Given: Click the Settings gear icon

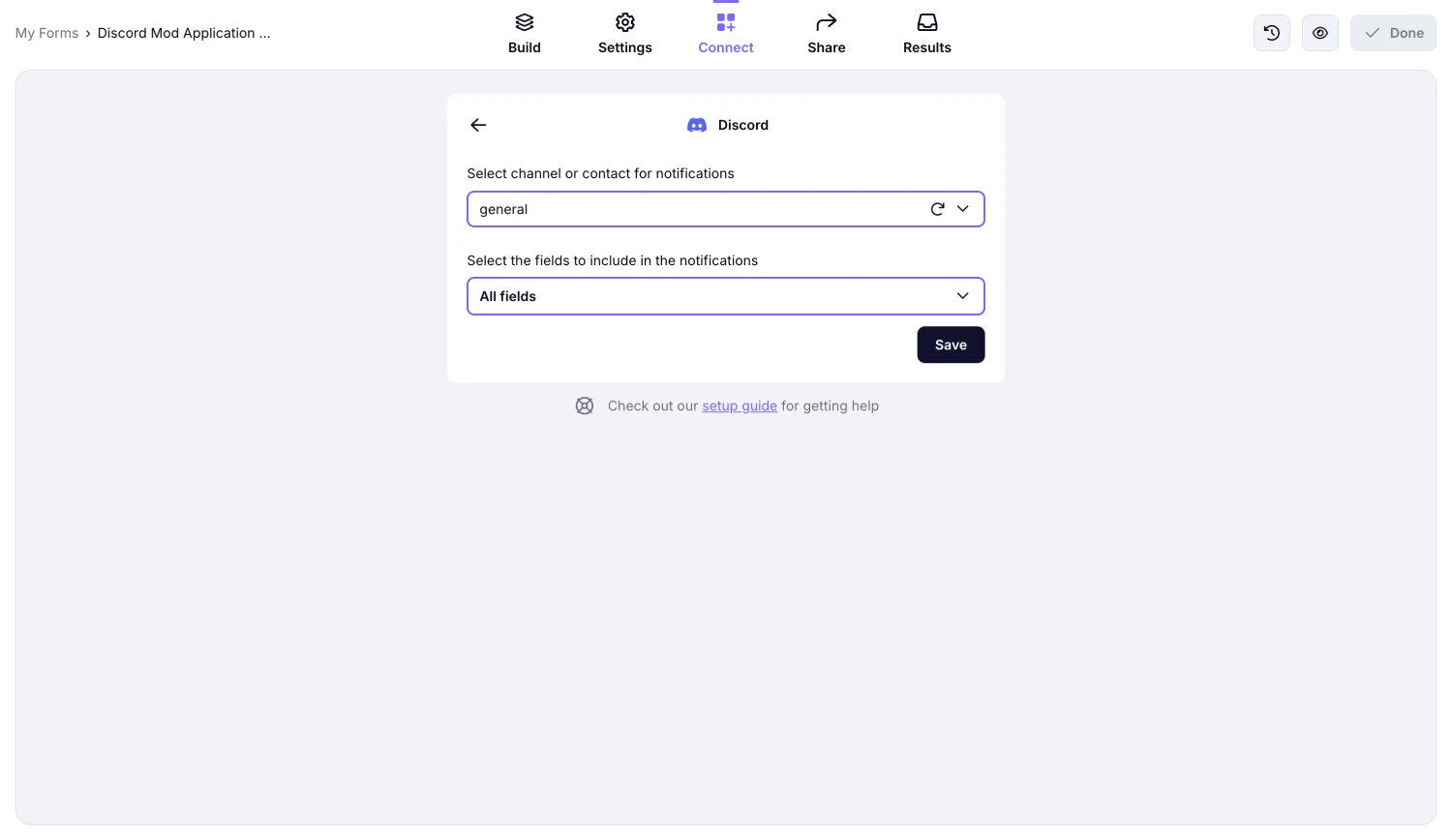Looking at the screenshot, I should [x=624, y=22].
